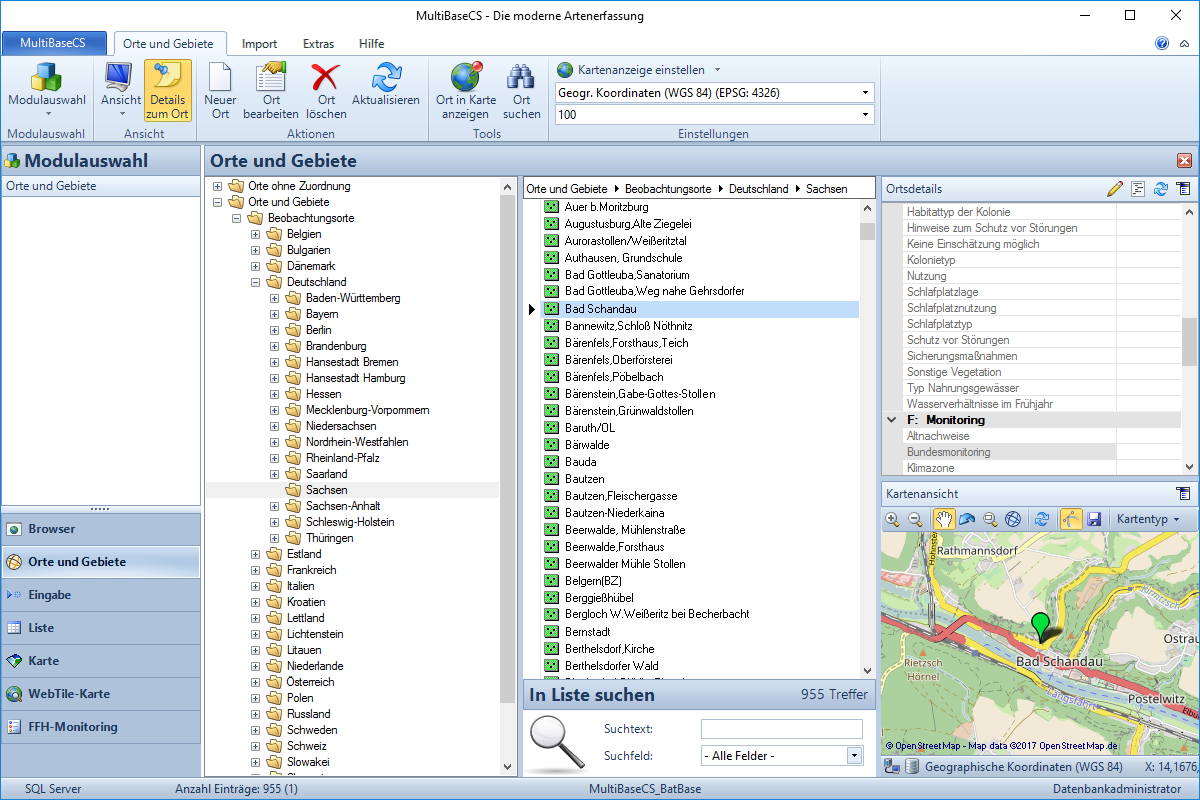1200x800 pixels.
Task: Open the Ansicht ribbon button
Action: [121, 91]
